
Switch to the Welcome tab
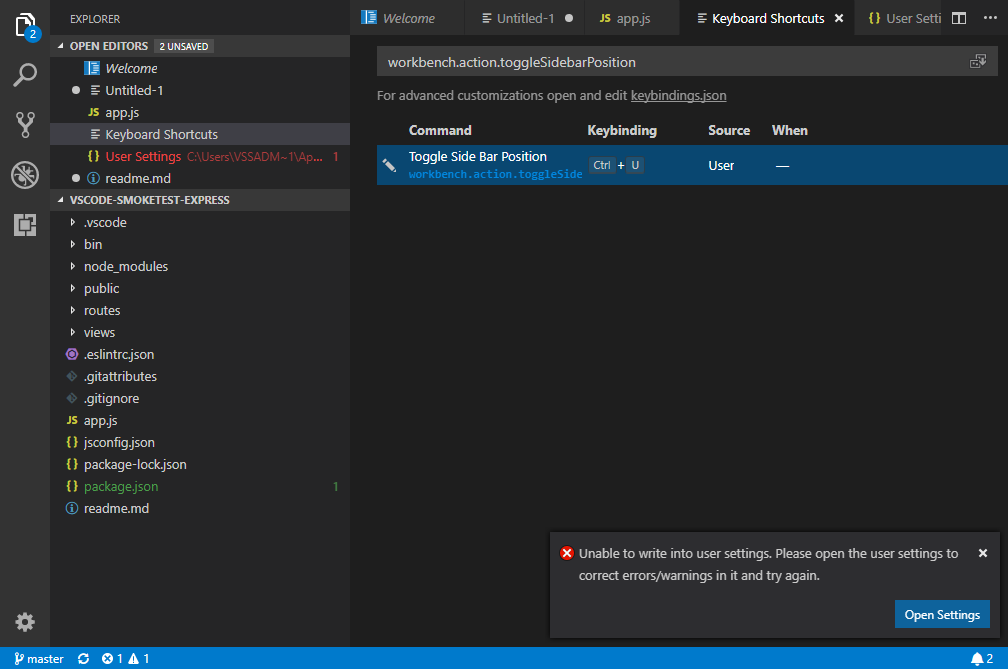[408, 18]
